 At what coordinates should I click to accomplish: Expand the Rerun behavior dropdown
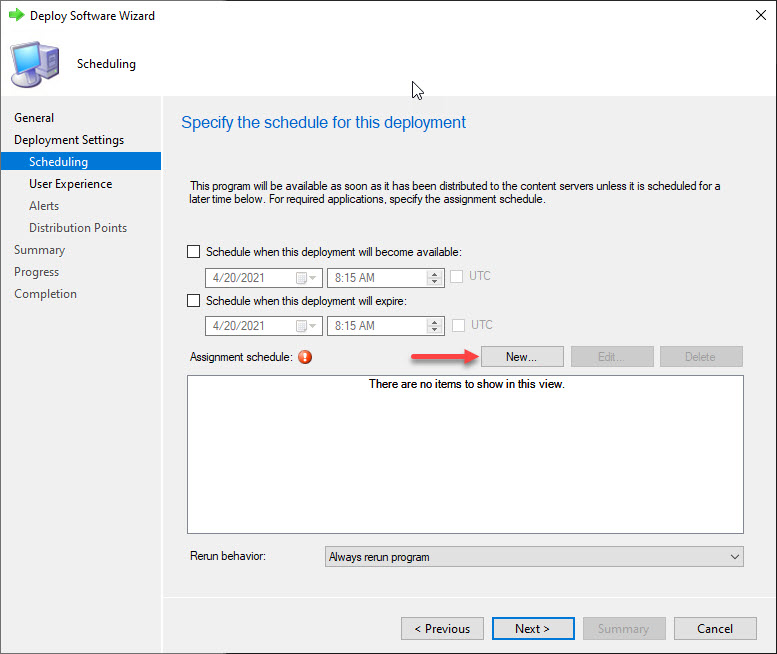coord(534,557)
